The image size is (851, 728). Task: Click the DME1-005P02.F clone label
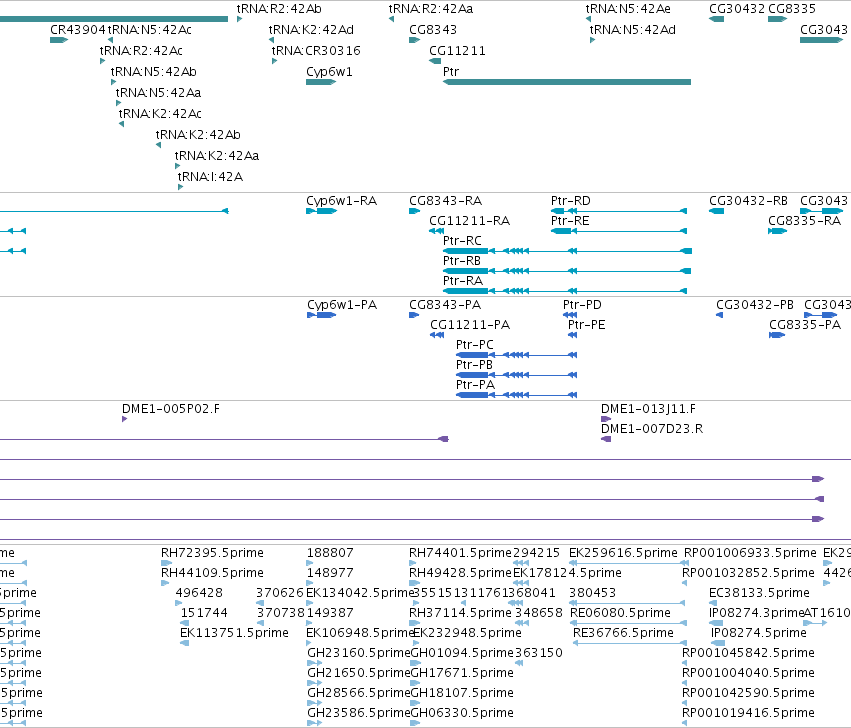[171, 409]
